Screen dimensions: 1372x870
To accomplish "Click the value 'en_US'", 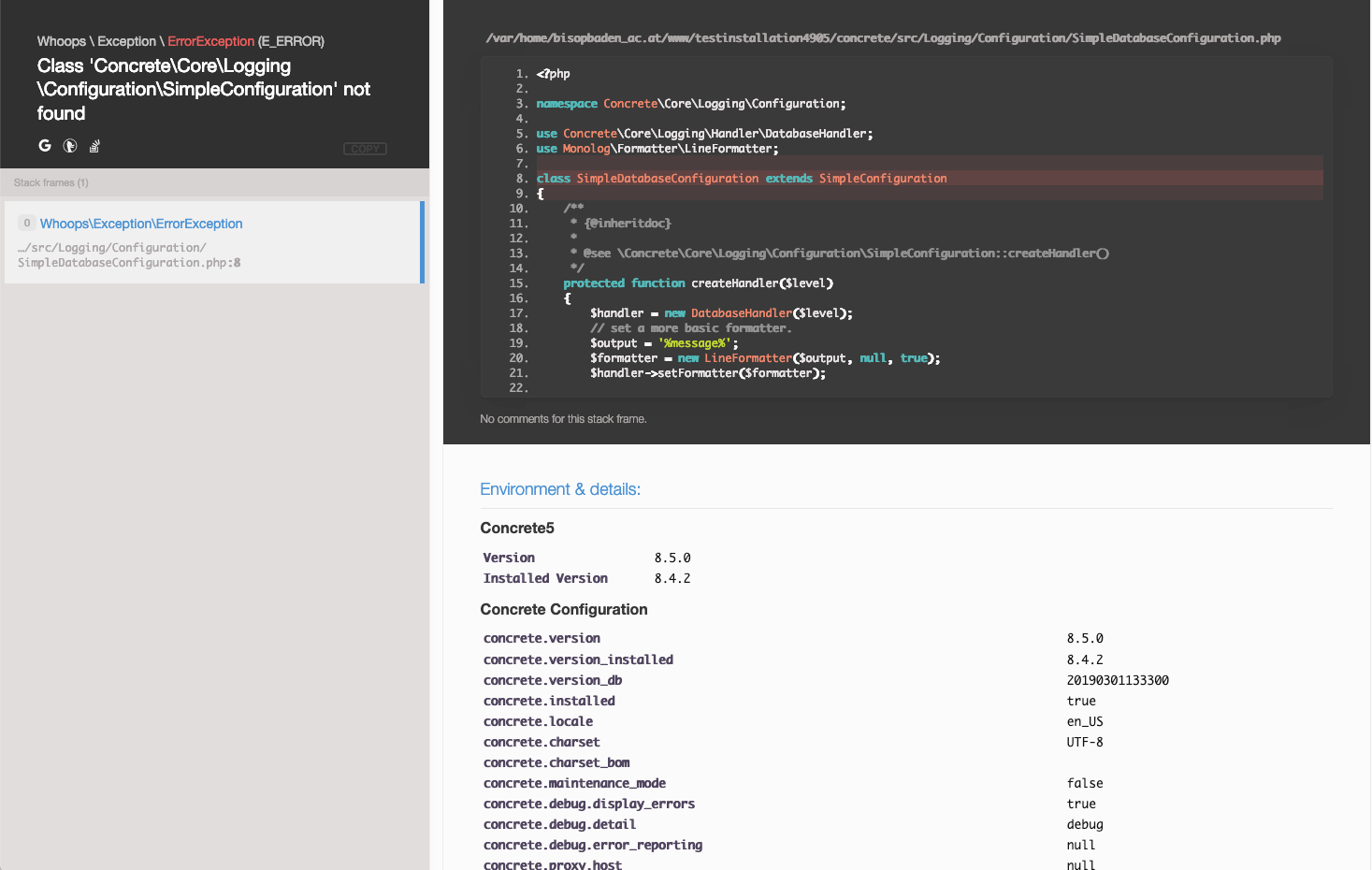I will click(1085, 721).
